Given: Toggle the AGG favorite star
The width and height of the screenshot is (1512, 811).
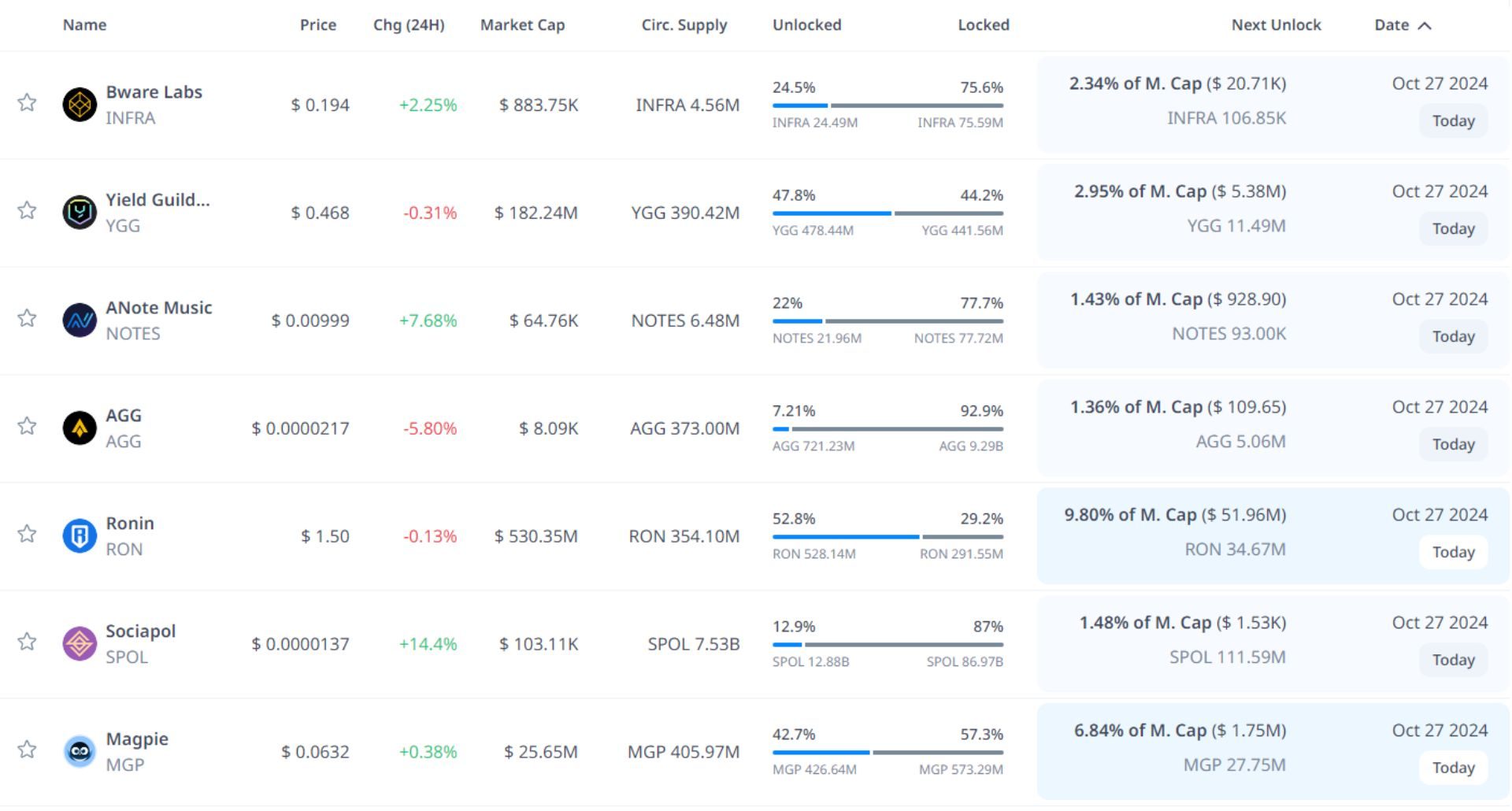Looking at the screenshot, I should coord(28,426).
